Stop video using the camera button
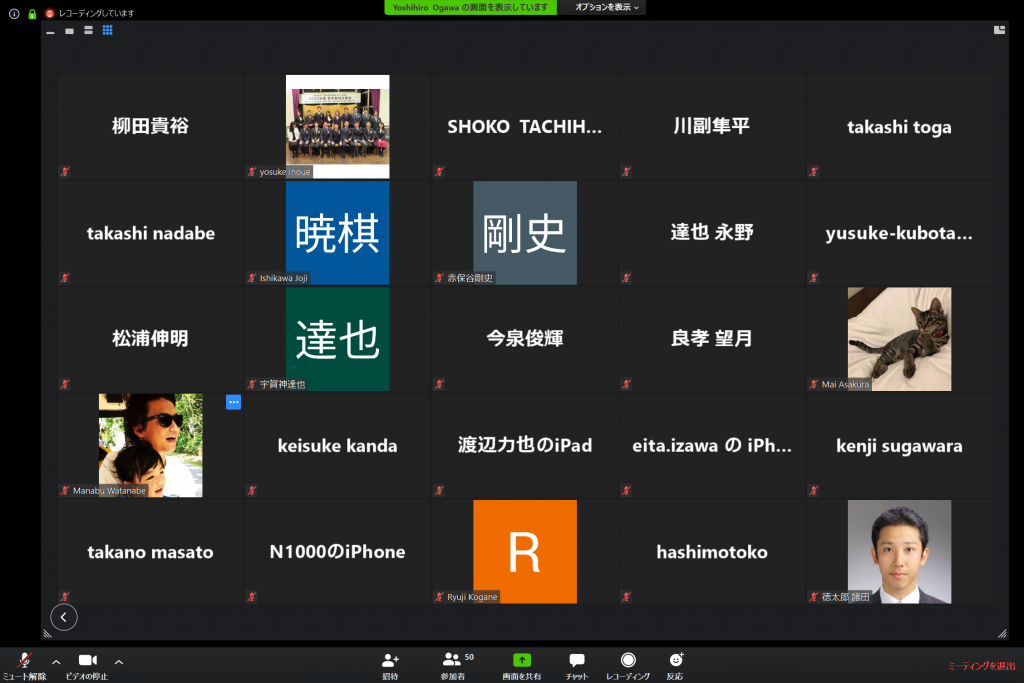This screenshot has width=1024, height=683. [x=87, y=661]
